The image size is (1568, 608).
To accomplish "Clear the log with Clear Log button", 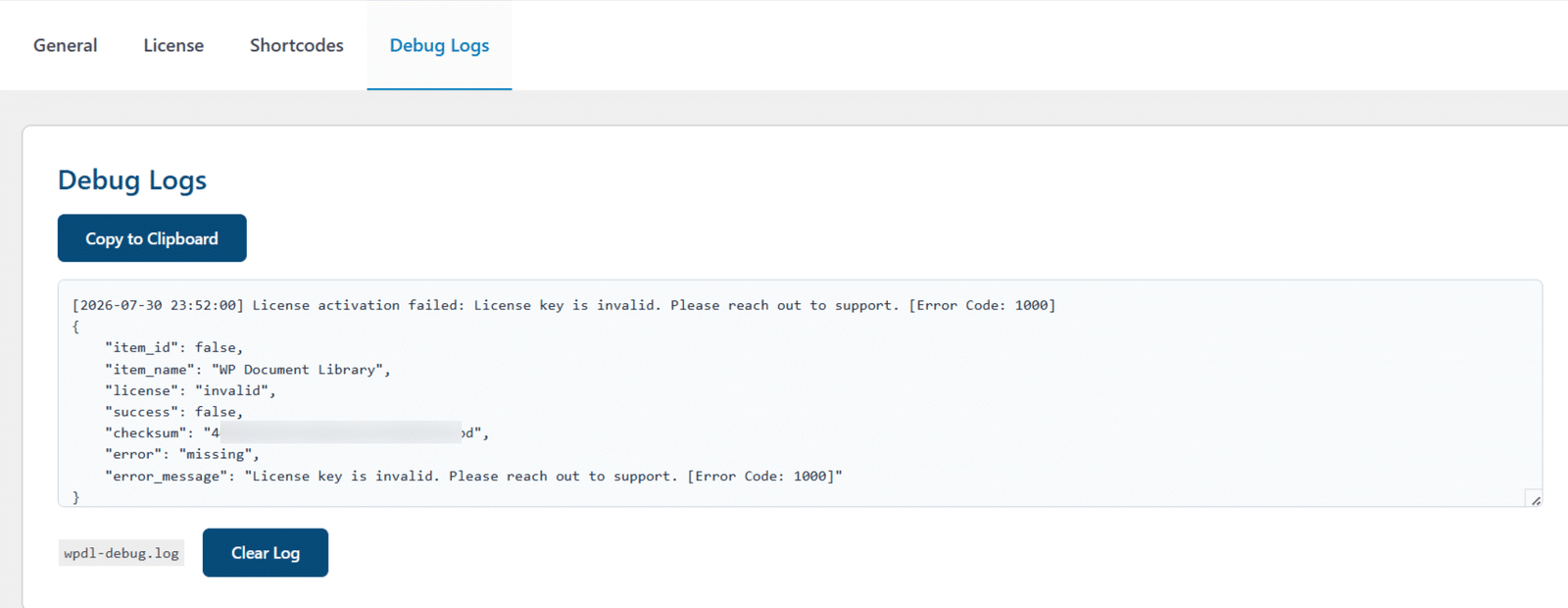I will [x=266, y=553].
